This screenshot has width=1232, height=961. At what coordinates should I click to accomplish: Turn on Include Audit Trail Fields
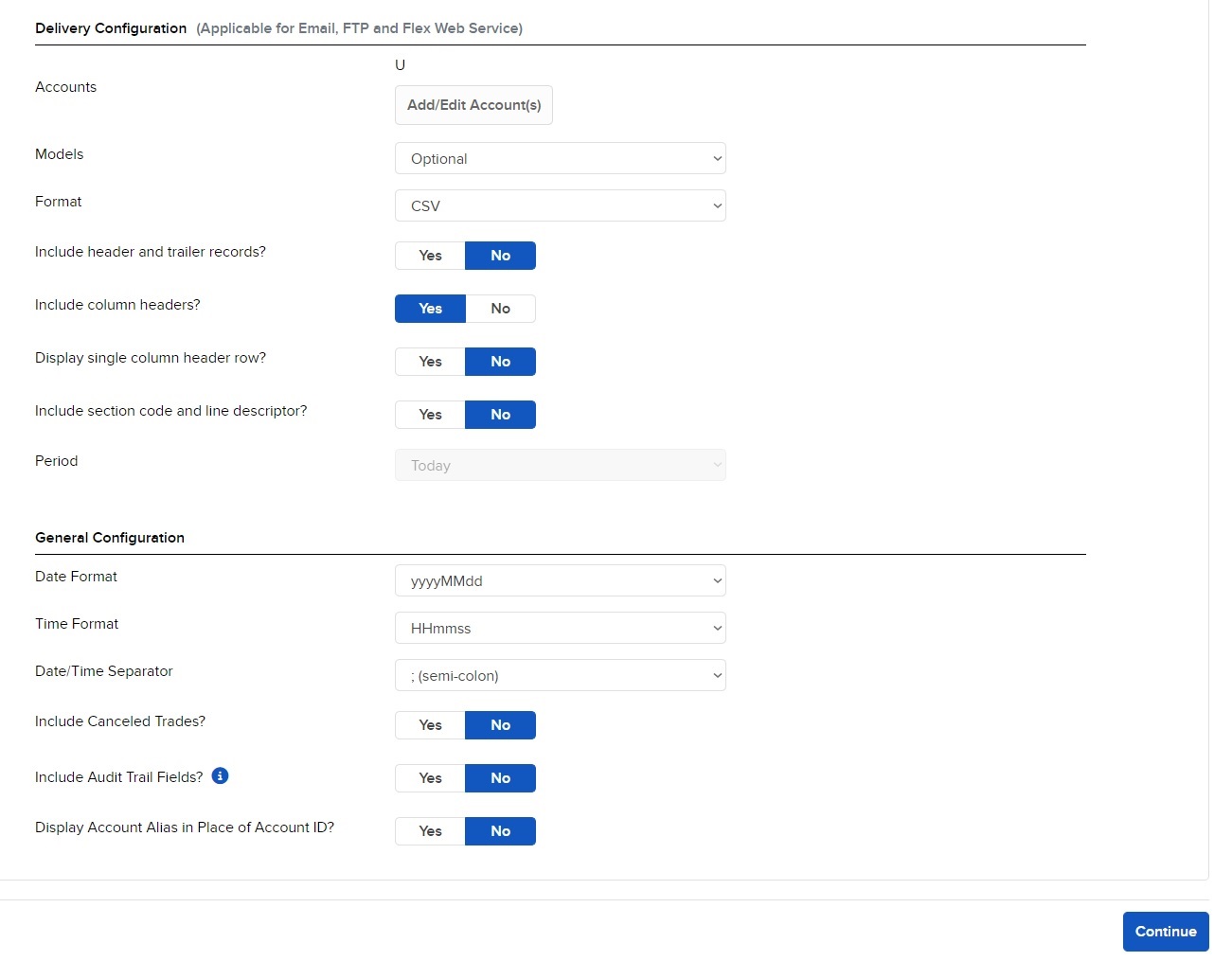click(x=430, y=778)
